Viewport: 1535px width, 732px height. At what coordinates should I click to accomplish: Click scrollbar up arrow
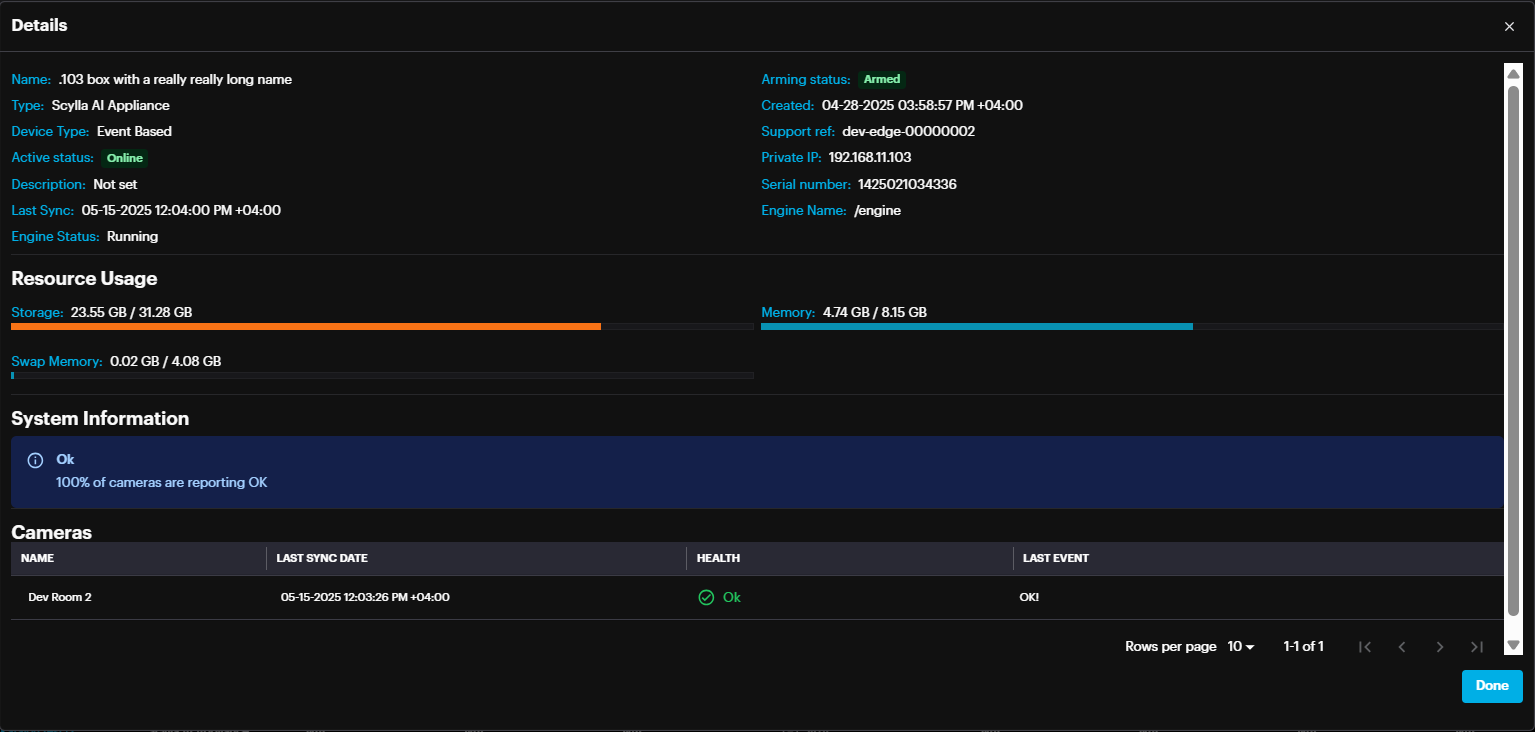[x=1513, y=72]
